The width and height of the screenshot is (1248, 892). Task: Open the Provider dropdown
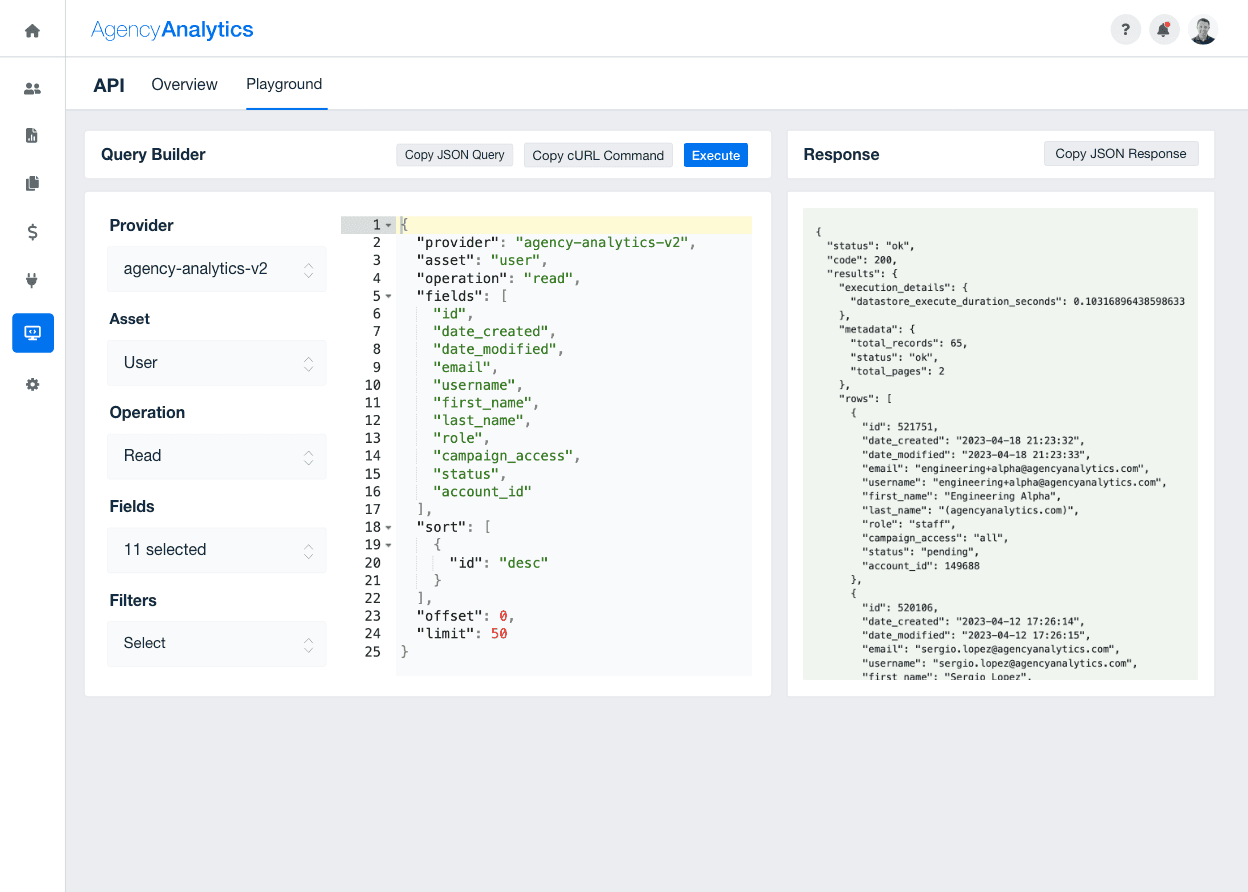tap(216, 269)
